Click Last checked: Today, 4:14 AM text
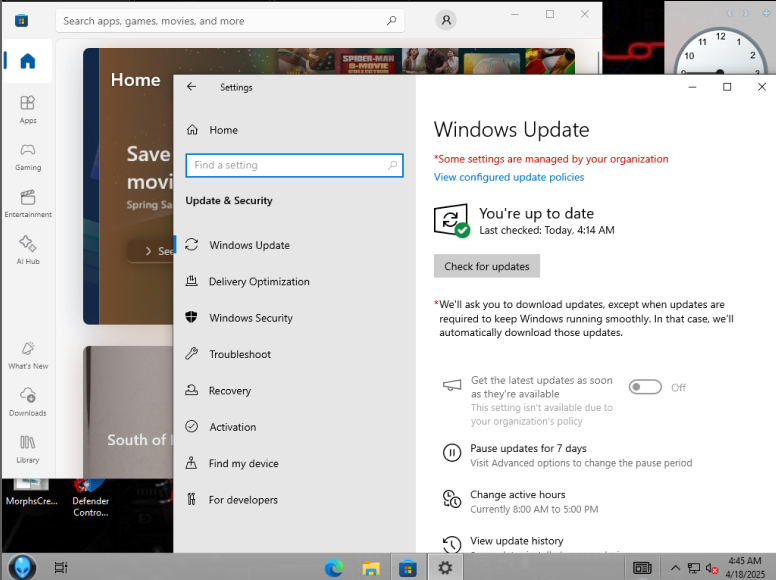 click(547, 230)
